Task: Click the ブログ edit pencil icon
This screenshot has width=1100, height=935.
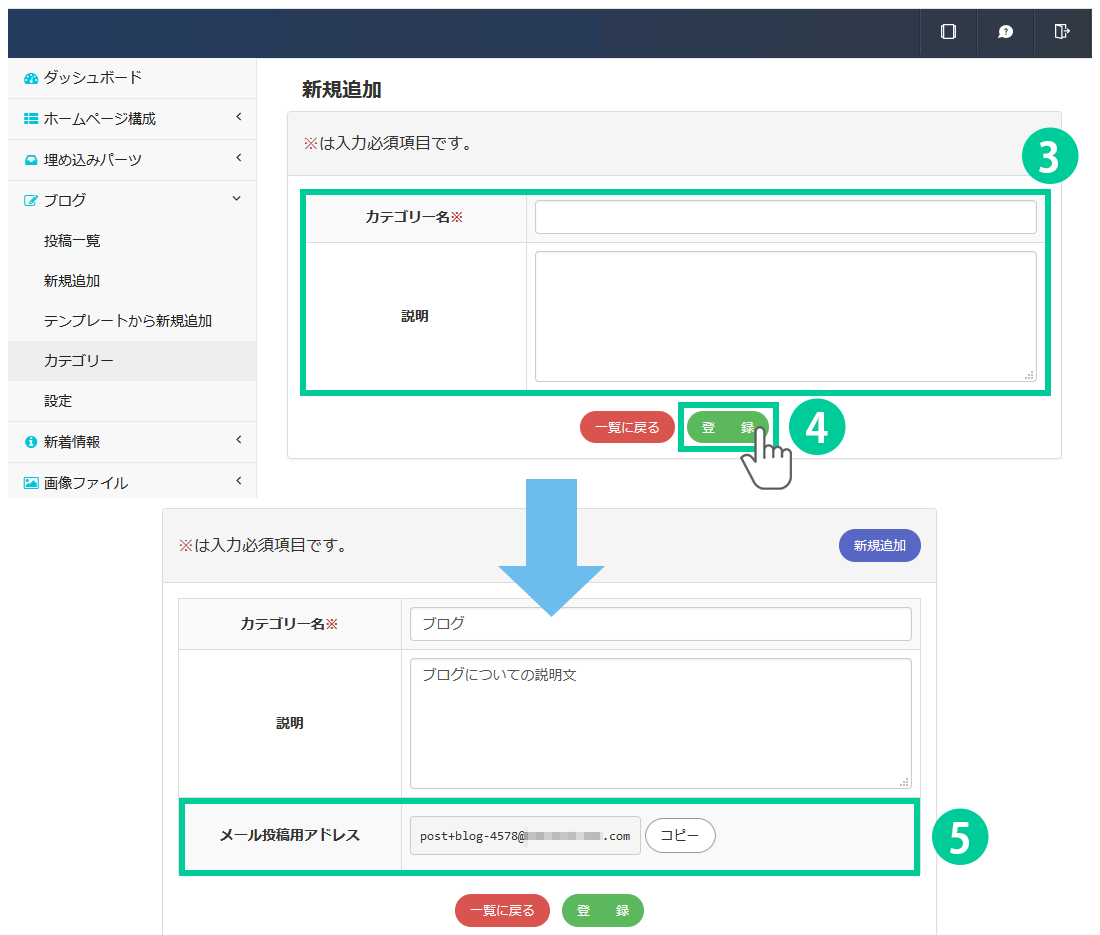Action: pos(31,201)
